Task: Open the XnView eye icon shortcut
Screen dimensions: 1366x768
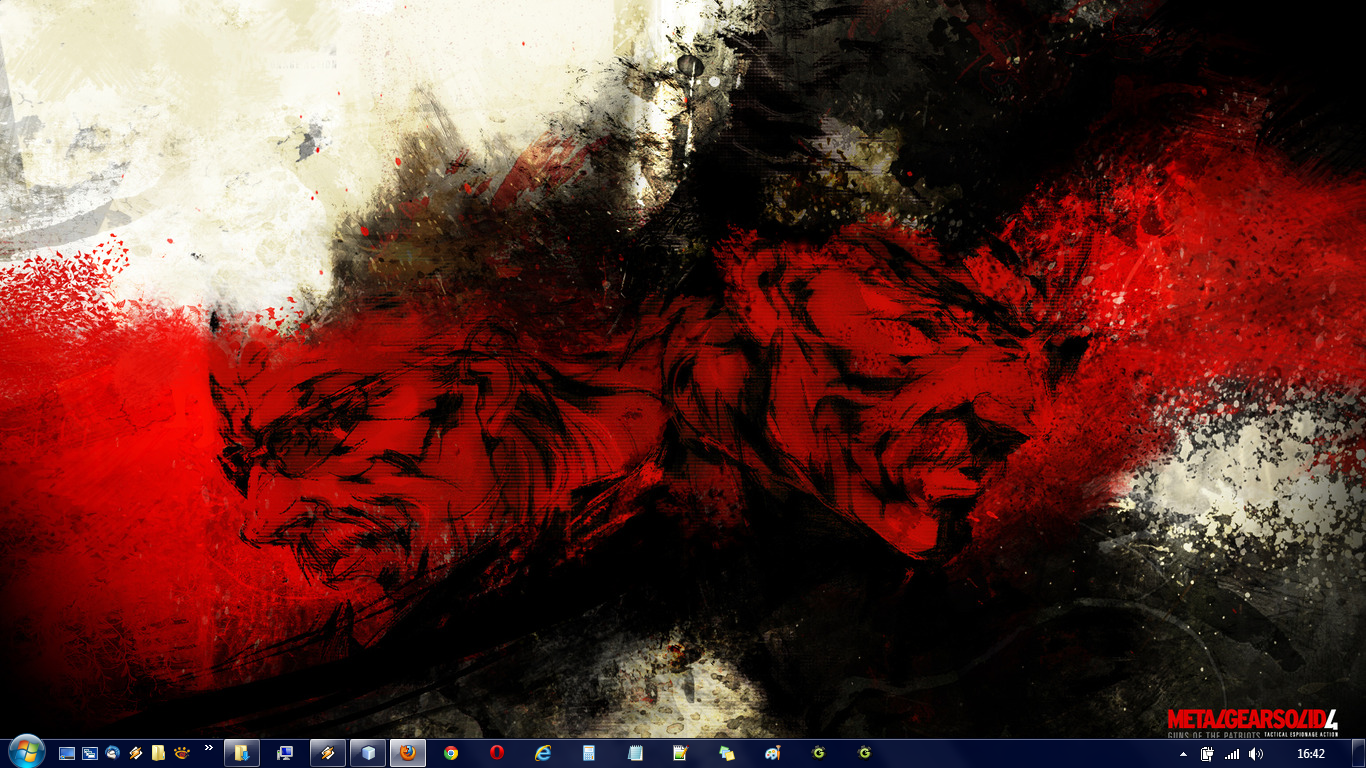Action: click(x=181, y=753)
